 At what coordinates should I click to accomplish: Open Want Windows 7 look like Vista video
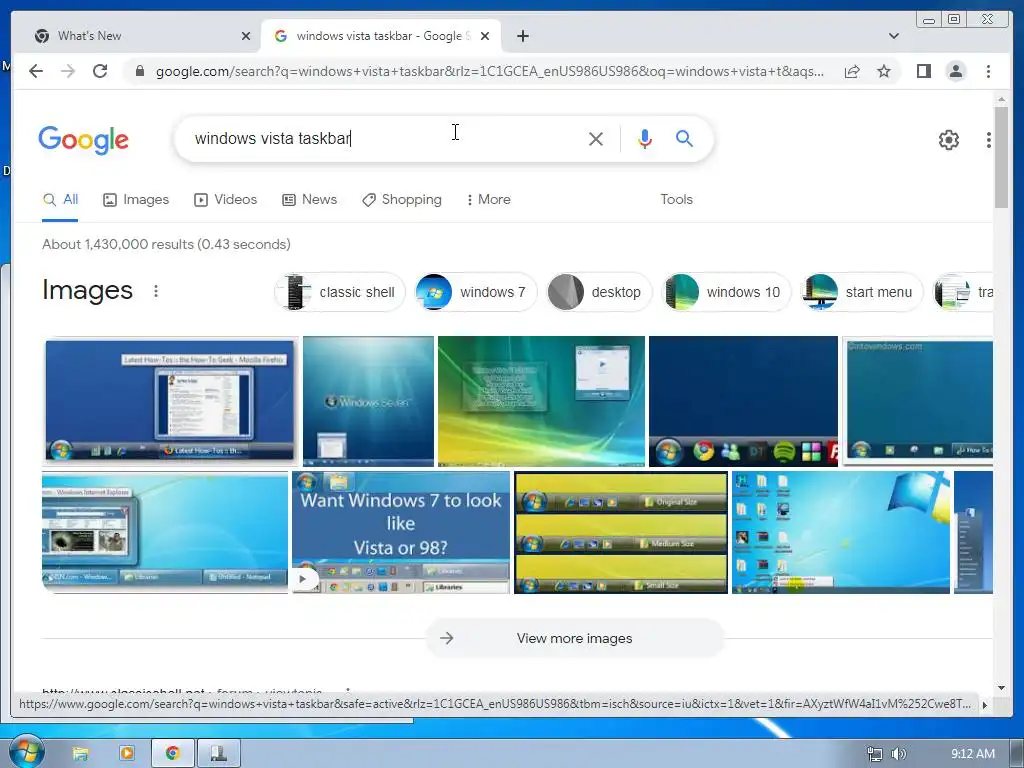click(x=401, y=532)
